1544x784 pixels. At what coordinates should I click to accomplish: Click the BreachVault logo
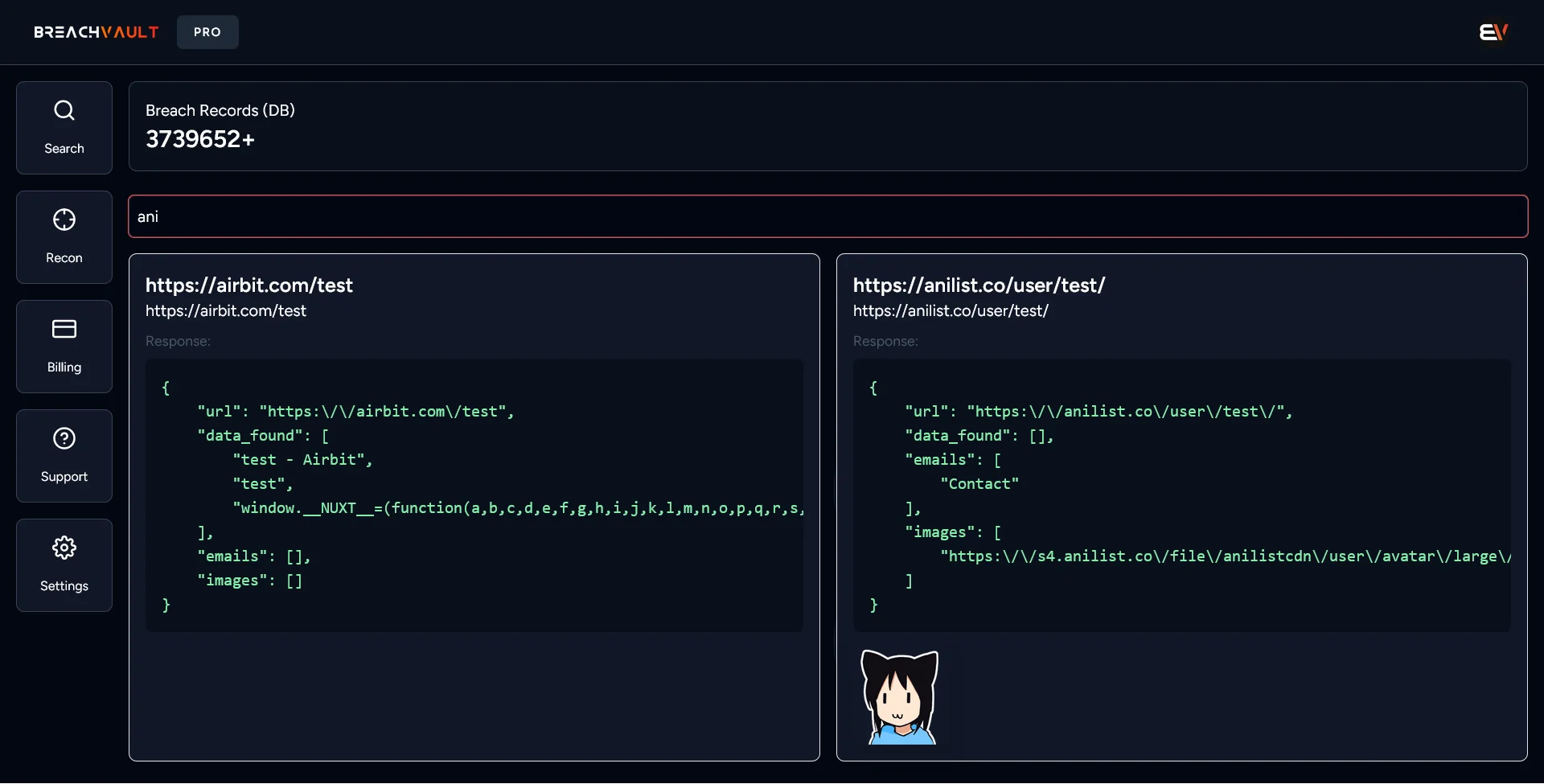pos(96,32)
